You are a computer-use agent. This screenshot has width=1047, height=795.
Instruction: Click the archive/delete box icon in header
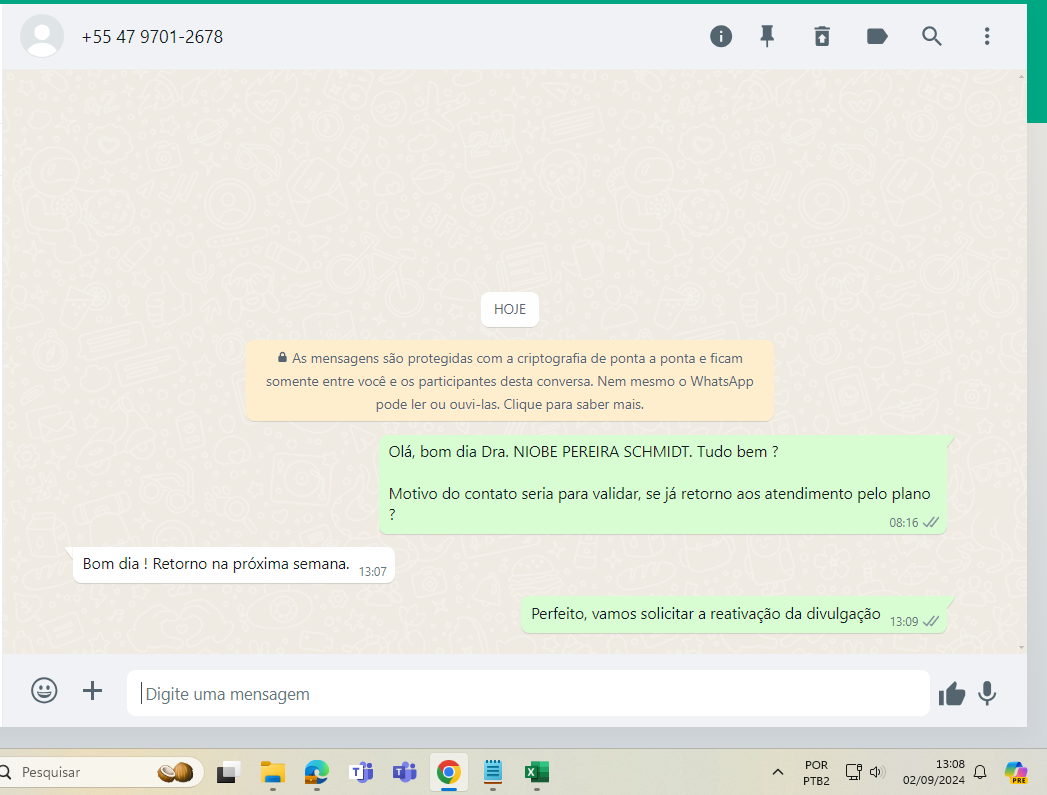822,36
